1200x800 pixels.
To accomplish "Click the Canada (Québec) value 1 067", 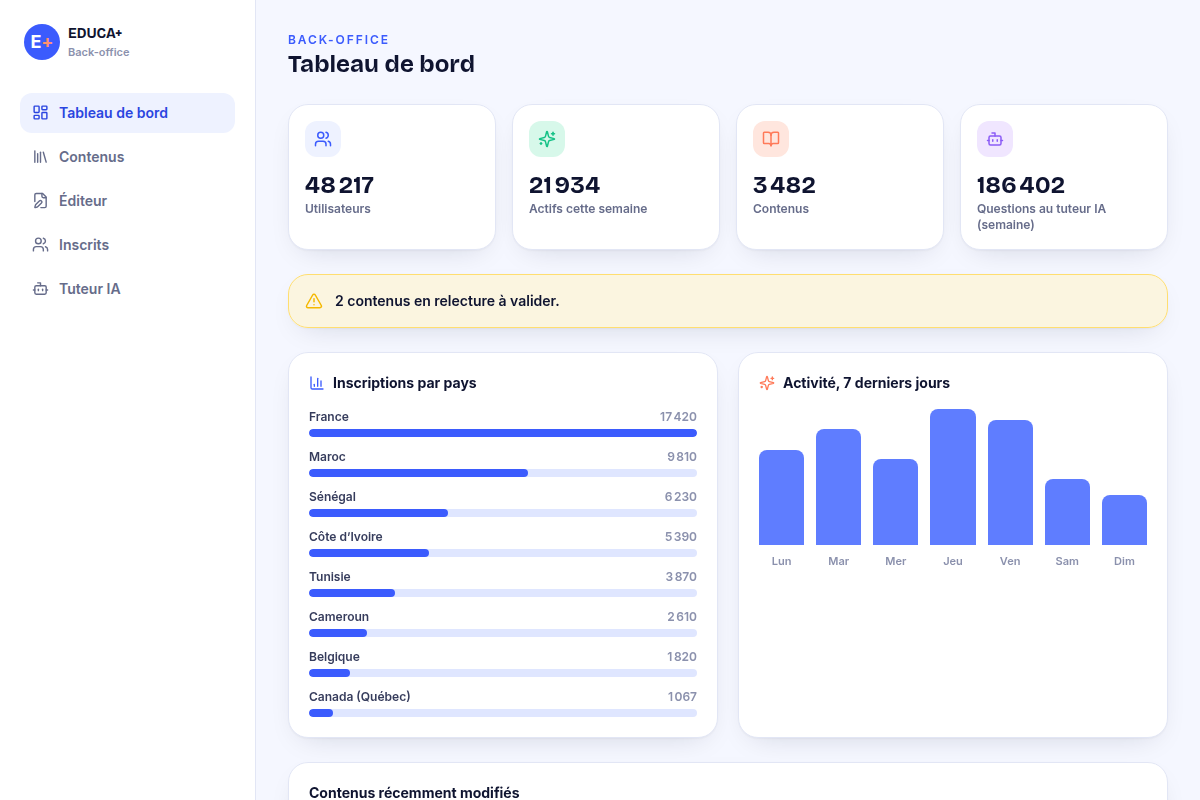I will click(682, 697).
